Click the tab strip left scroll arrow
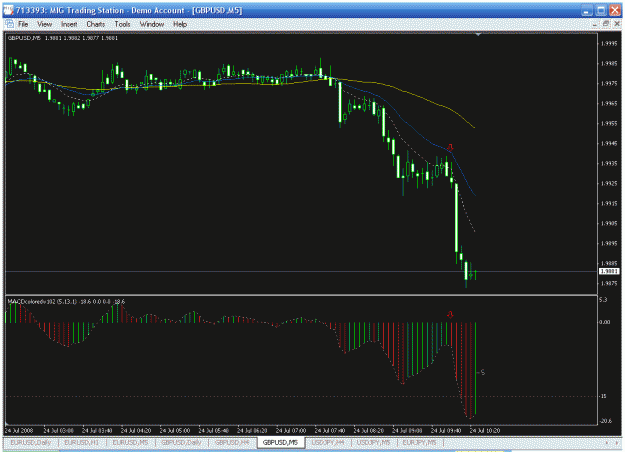Screen dimensions: 625x452 coord(607,442)
